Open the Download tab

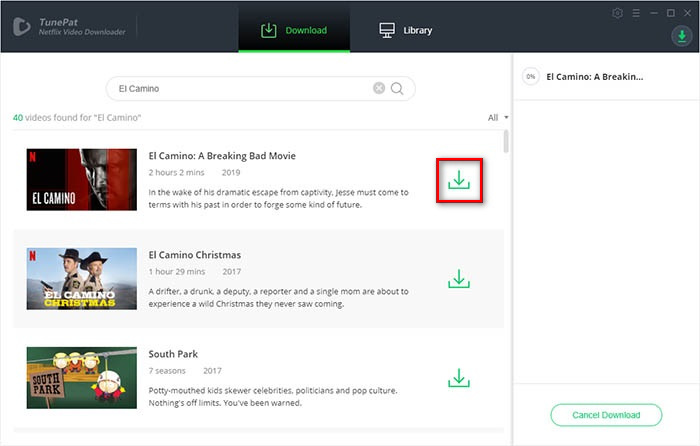pos(294,30)
